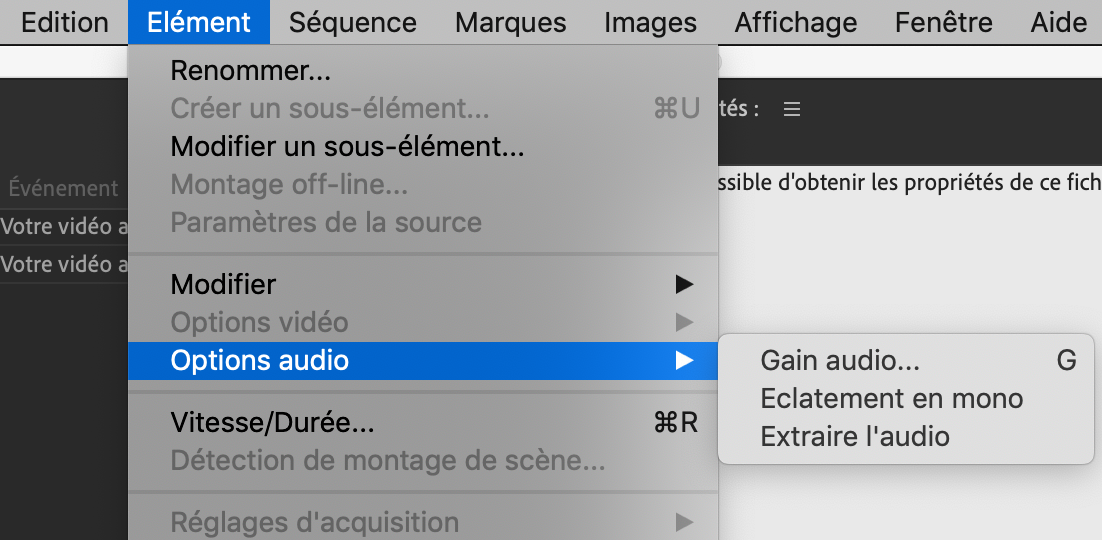
Task: Select the second Votre vidéo event row
Action: point(64,265)
